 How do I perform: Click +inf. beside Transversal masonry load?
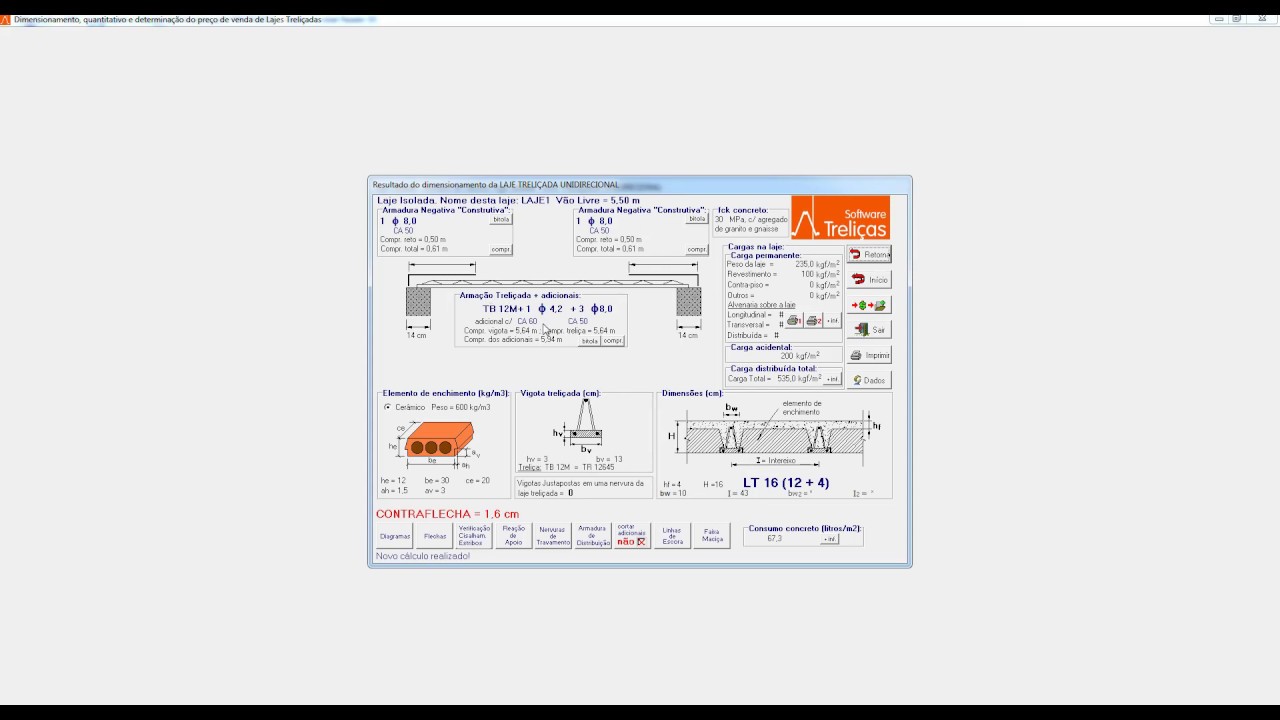coord(832,321)
